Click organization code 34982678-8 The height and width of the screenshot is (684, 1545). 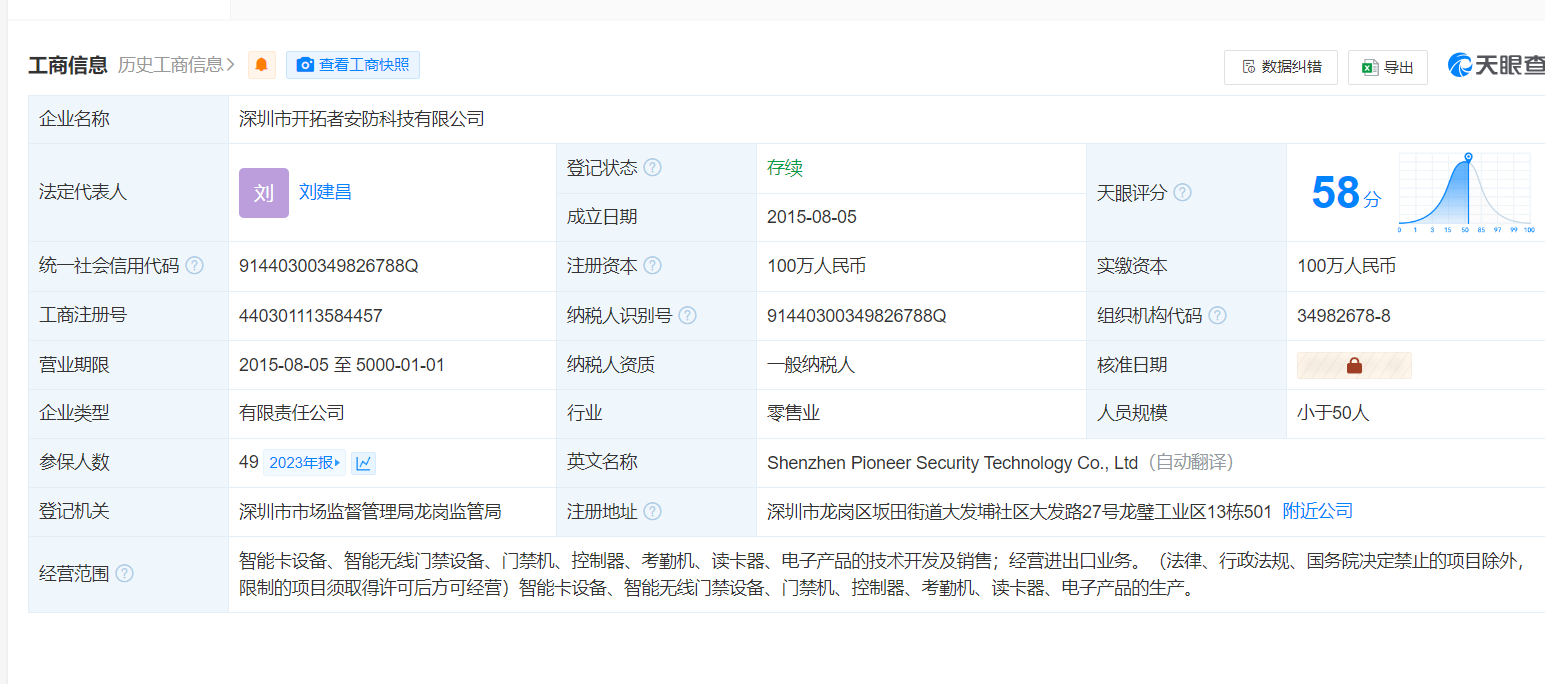(1343, 315)
